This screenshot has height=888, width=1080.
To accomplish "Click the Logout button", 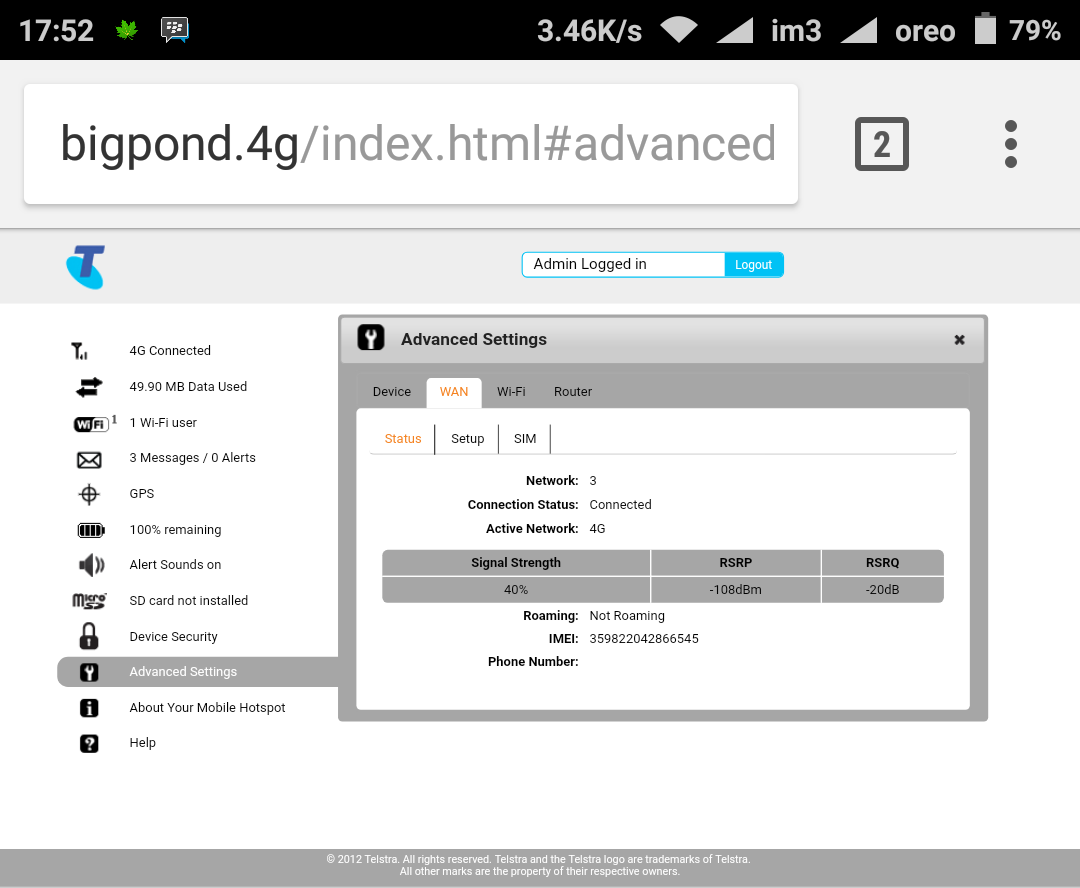I will click(x=754, y=265).
